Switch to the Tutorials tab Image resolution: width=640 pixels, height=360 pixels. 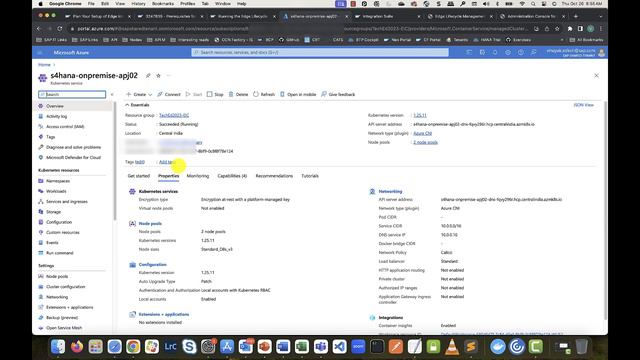pos(310,176)
